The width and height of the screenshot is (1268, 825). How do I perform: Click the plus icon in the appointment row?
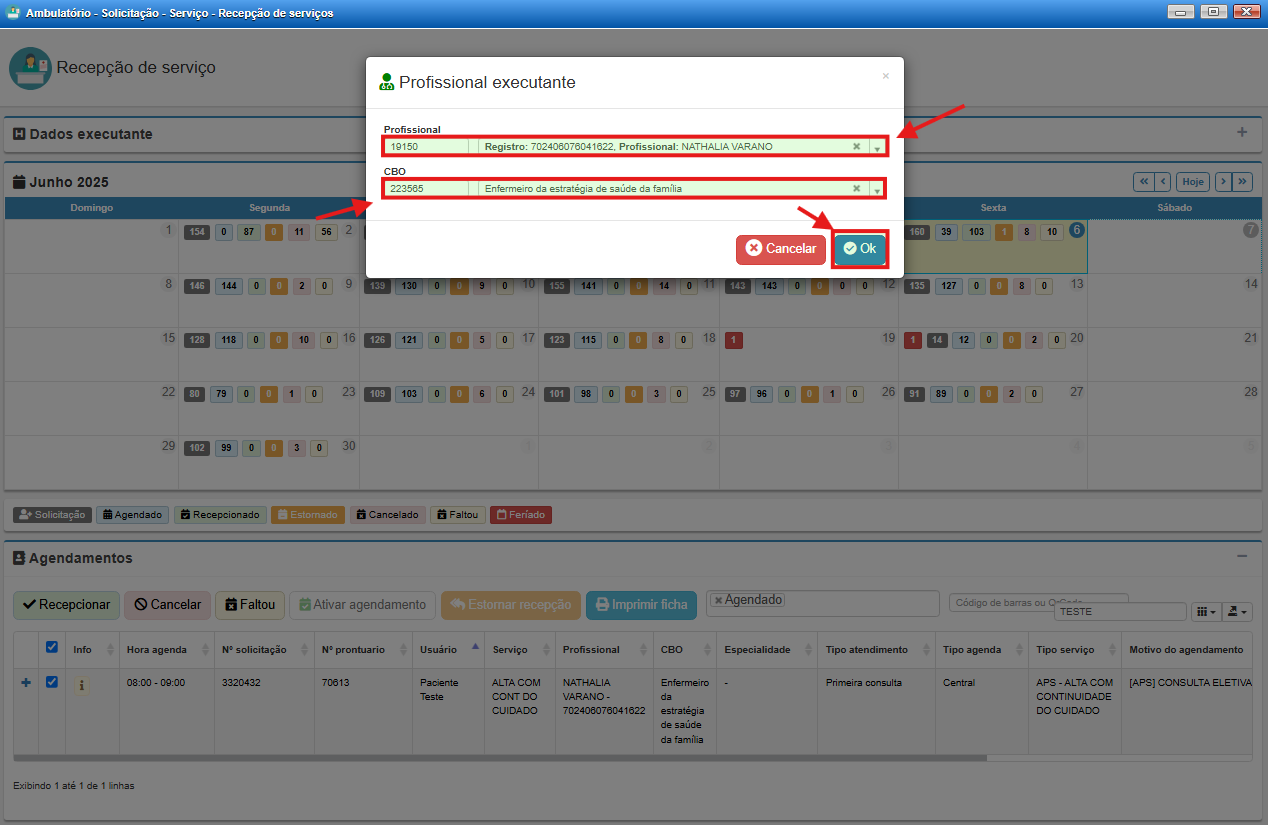[26, 683]
